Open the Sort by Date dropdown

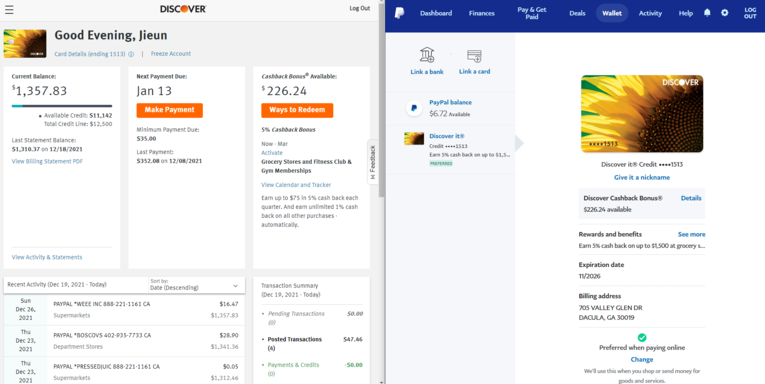point(196,285)
